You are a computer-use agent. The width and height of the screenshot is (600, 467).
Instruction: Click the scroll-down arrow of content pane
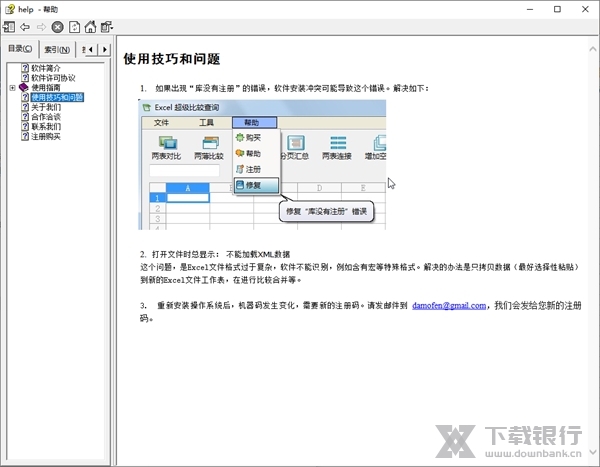click(593, 452)
